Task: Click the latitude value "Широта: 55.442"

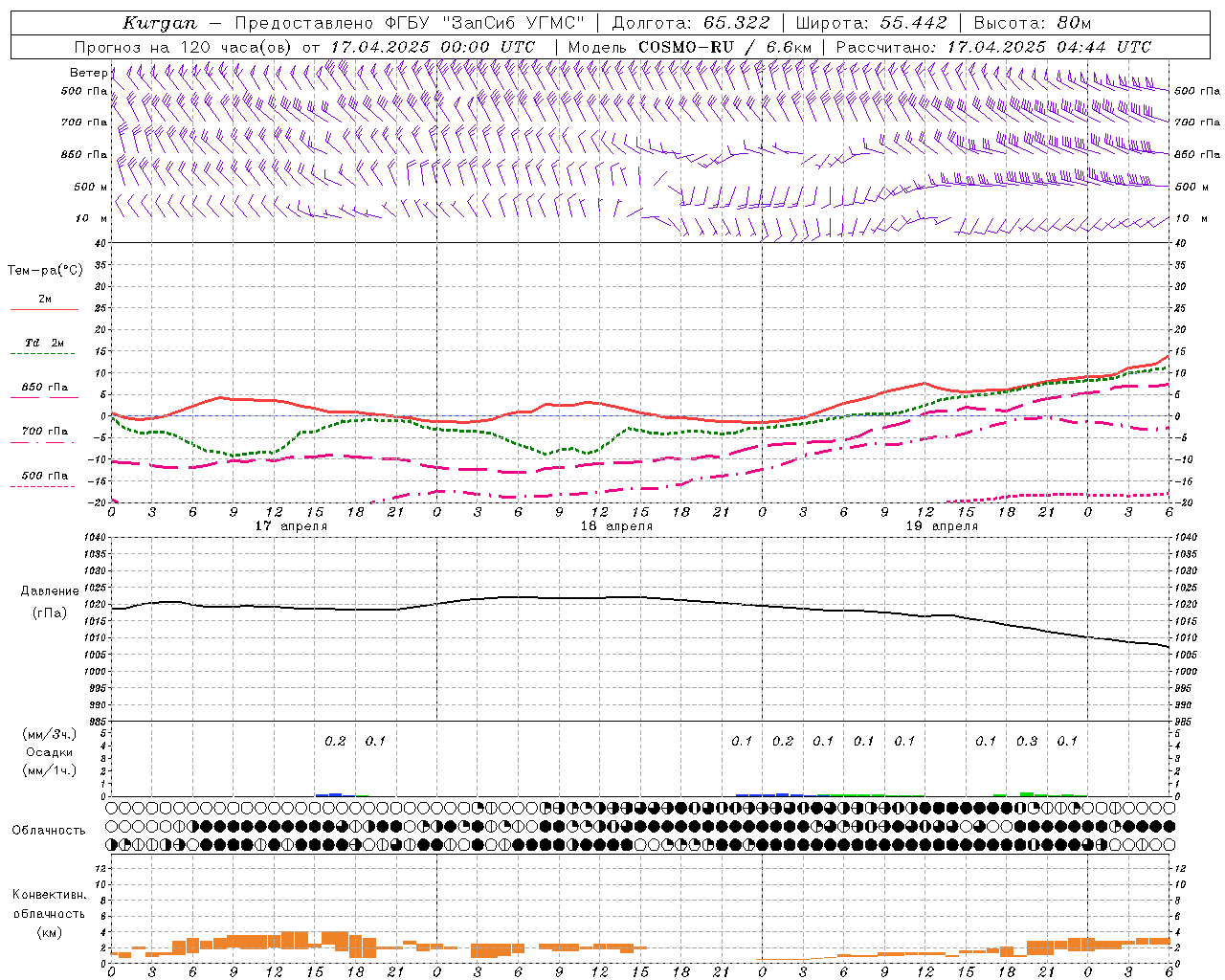Action: (x=871, y=23)
